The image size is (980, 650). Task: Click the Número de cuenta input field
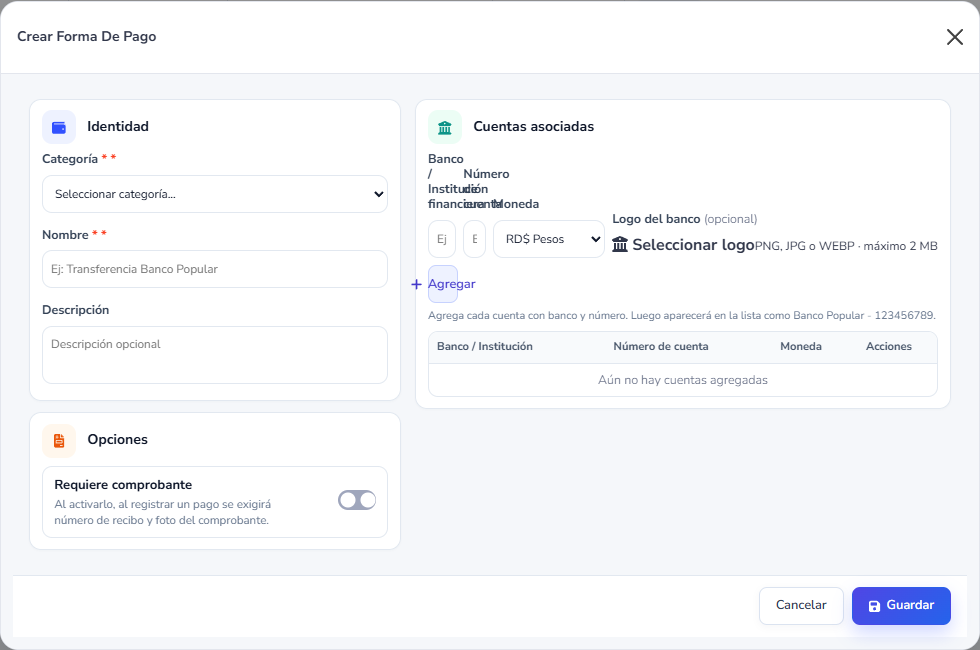[x=474, y=239]
